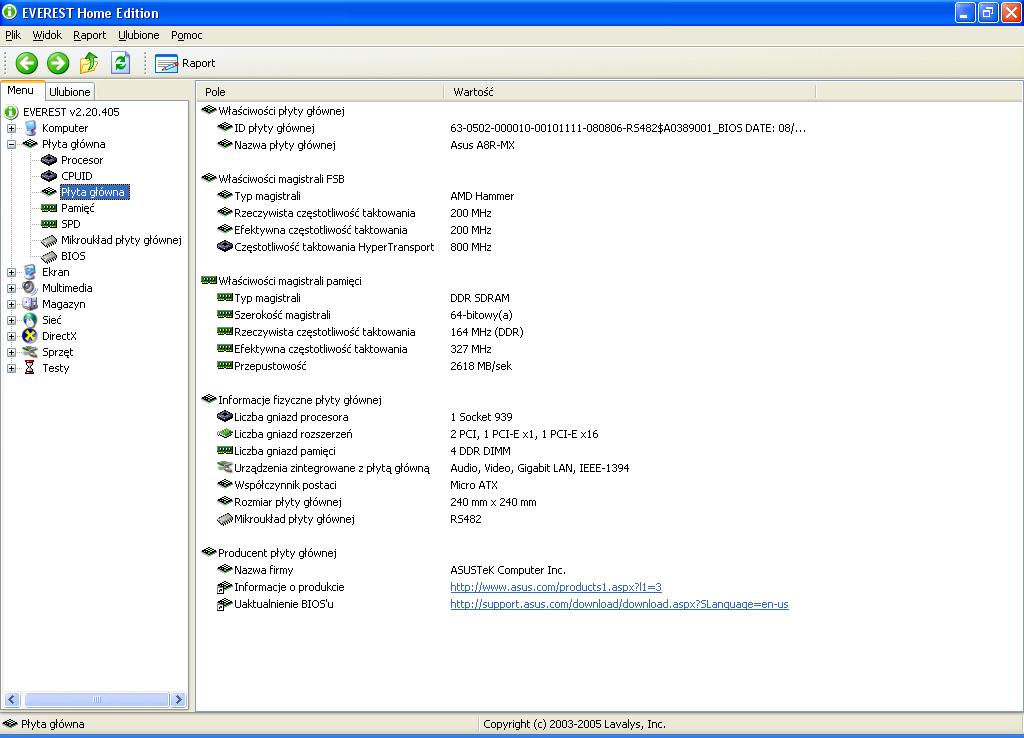Open the Ulubione menu in menu bar
1024x738 pixels.
click(138, 35)
